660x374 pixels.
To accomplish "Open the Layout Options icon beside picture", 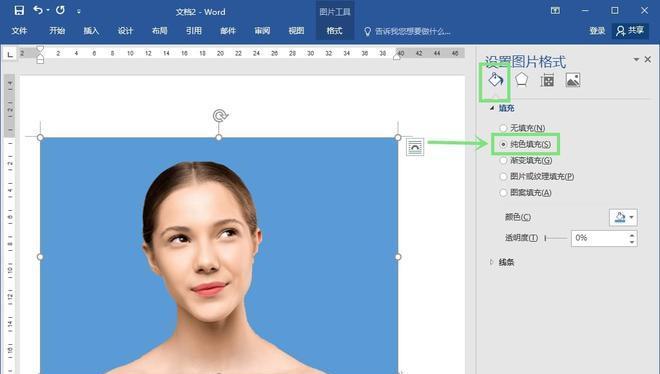I will (415, 147).
